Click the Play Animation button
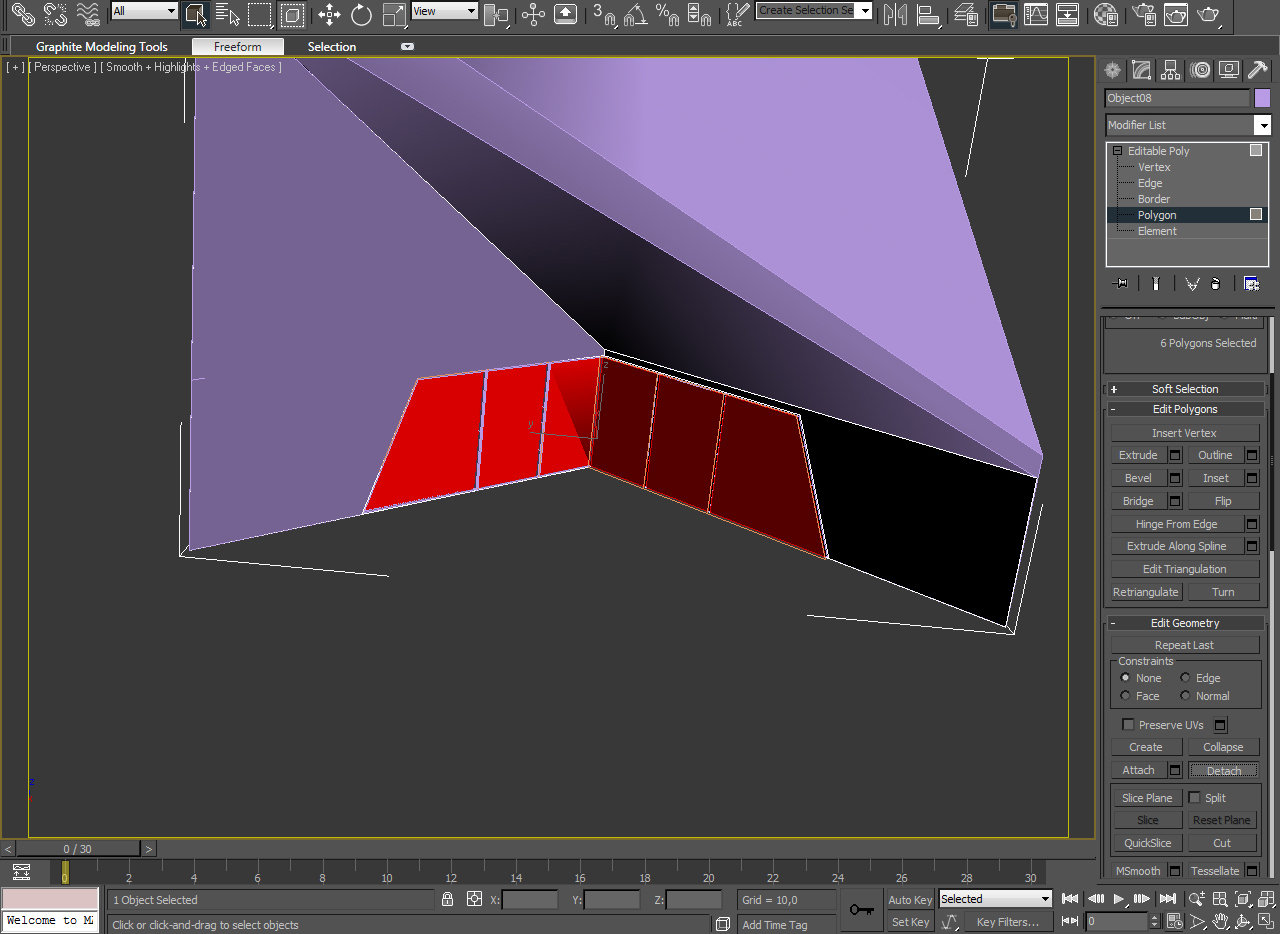This screenshot has height=934, width=1280. tap(1119, 899)
